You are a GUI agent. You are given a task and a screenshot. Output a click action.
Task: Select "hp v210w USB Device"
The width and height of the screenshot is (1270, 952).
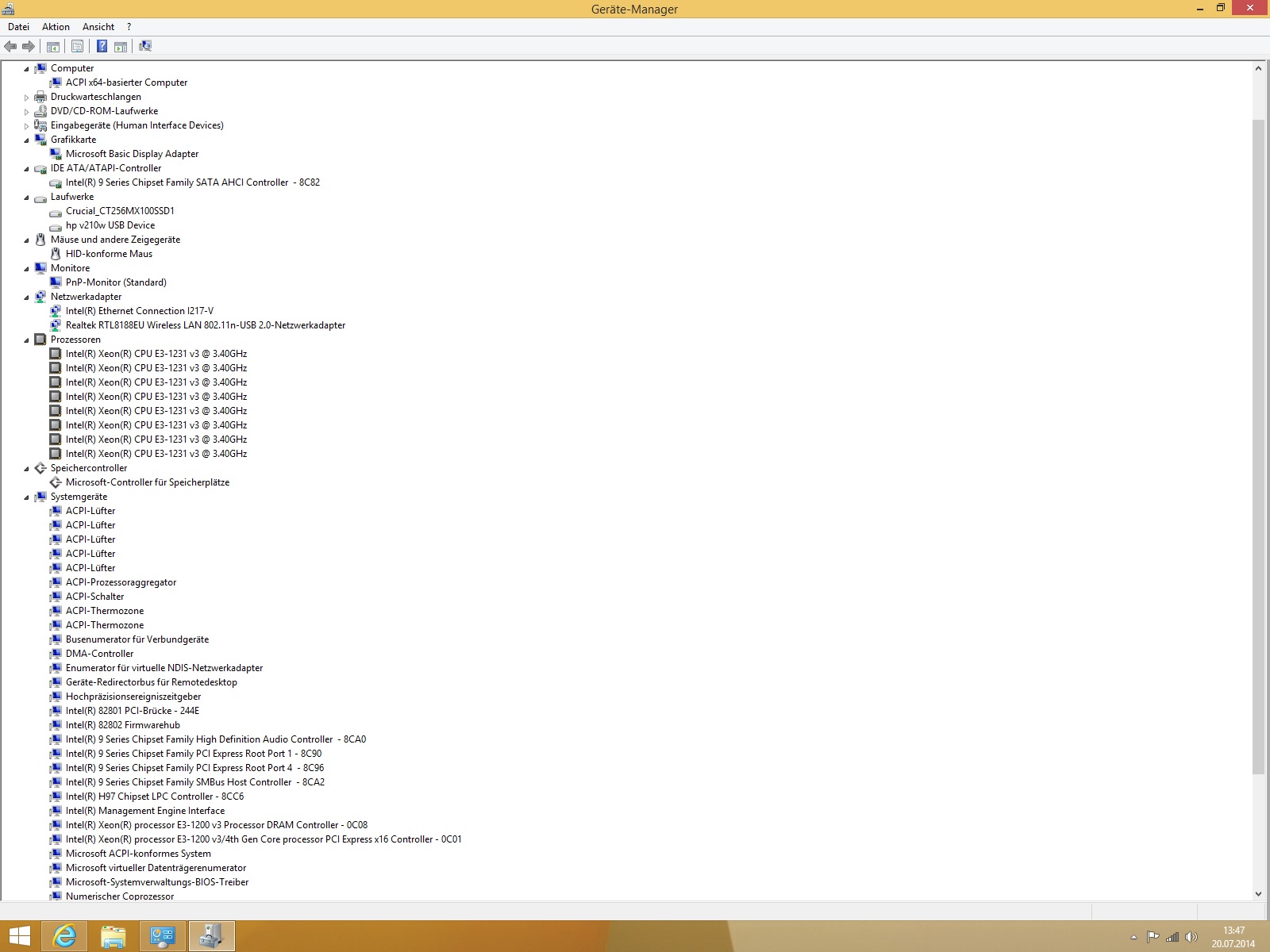(x=110, y=225)
